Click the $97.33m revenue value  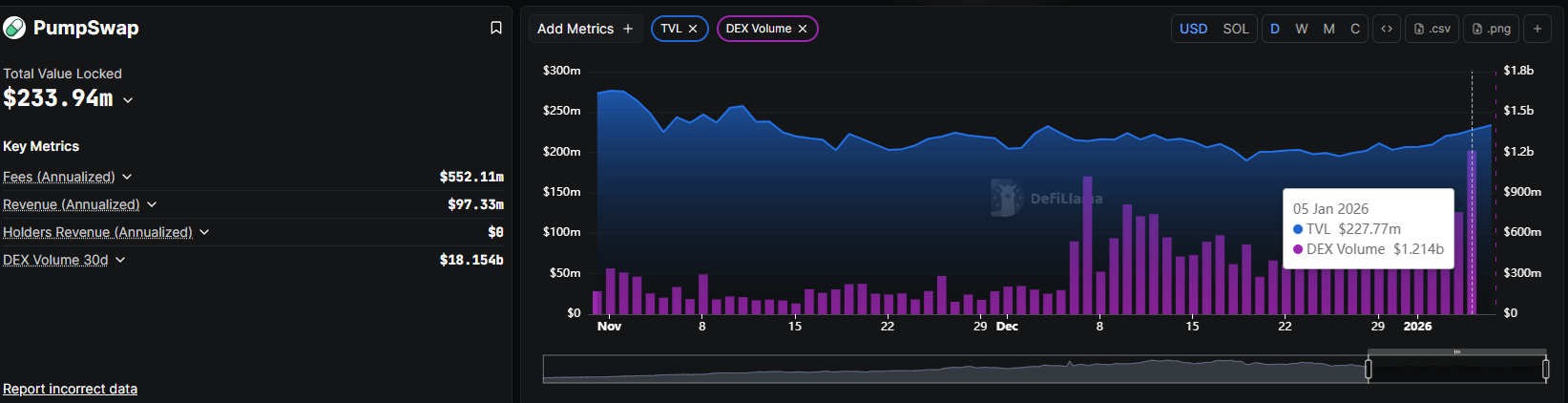[475, 204]
